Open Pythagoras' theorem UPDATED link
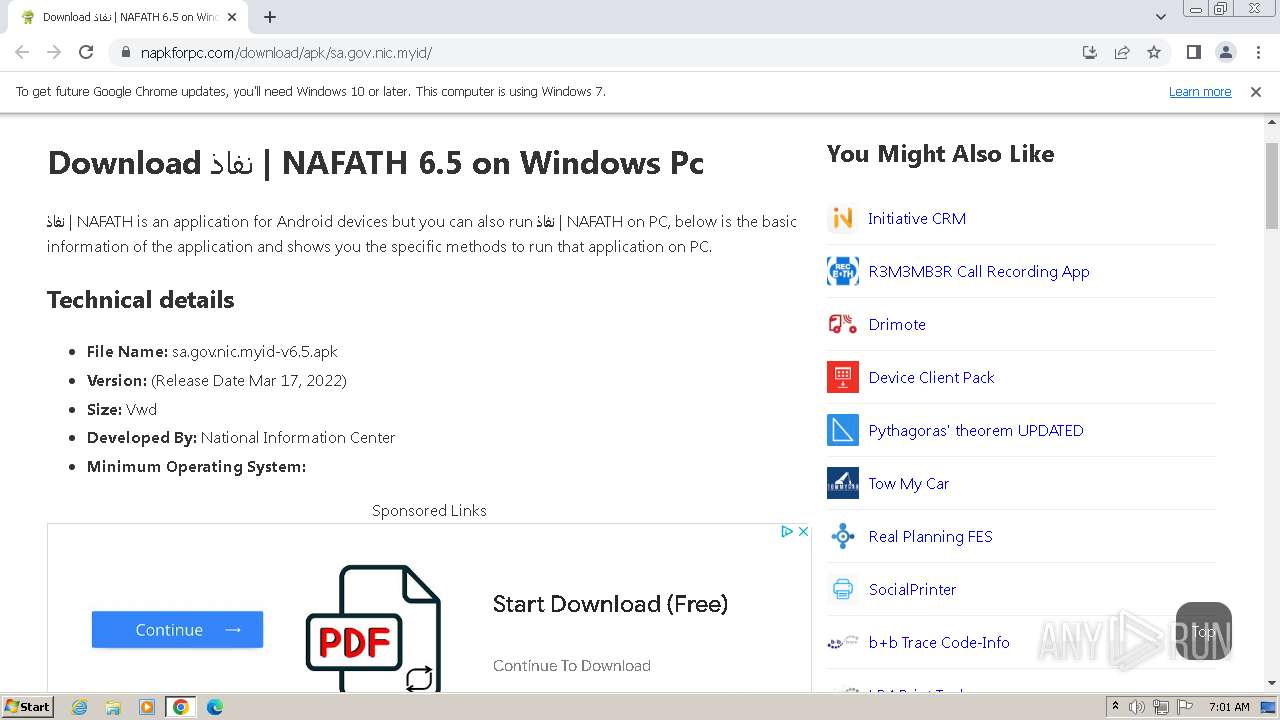The height and width of the screenshot is (720, 1280). click(x=976, y=431)
